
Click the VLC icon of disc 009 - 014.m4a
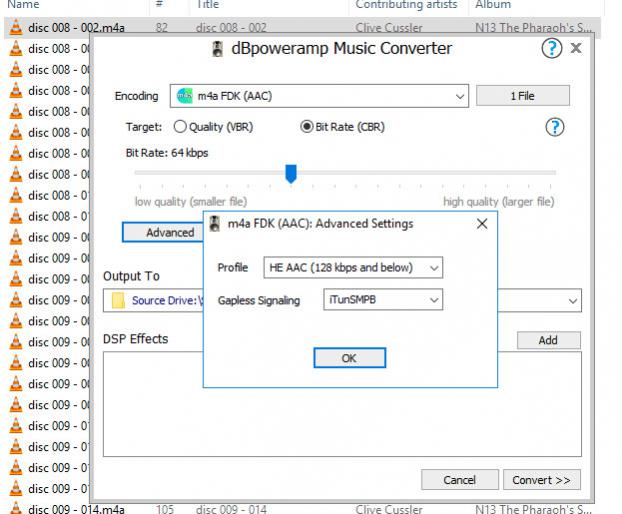(15, 509)
